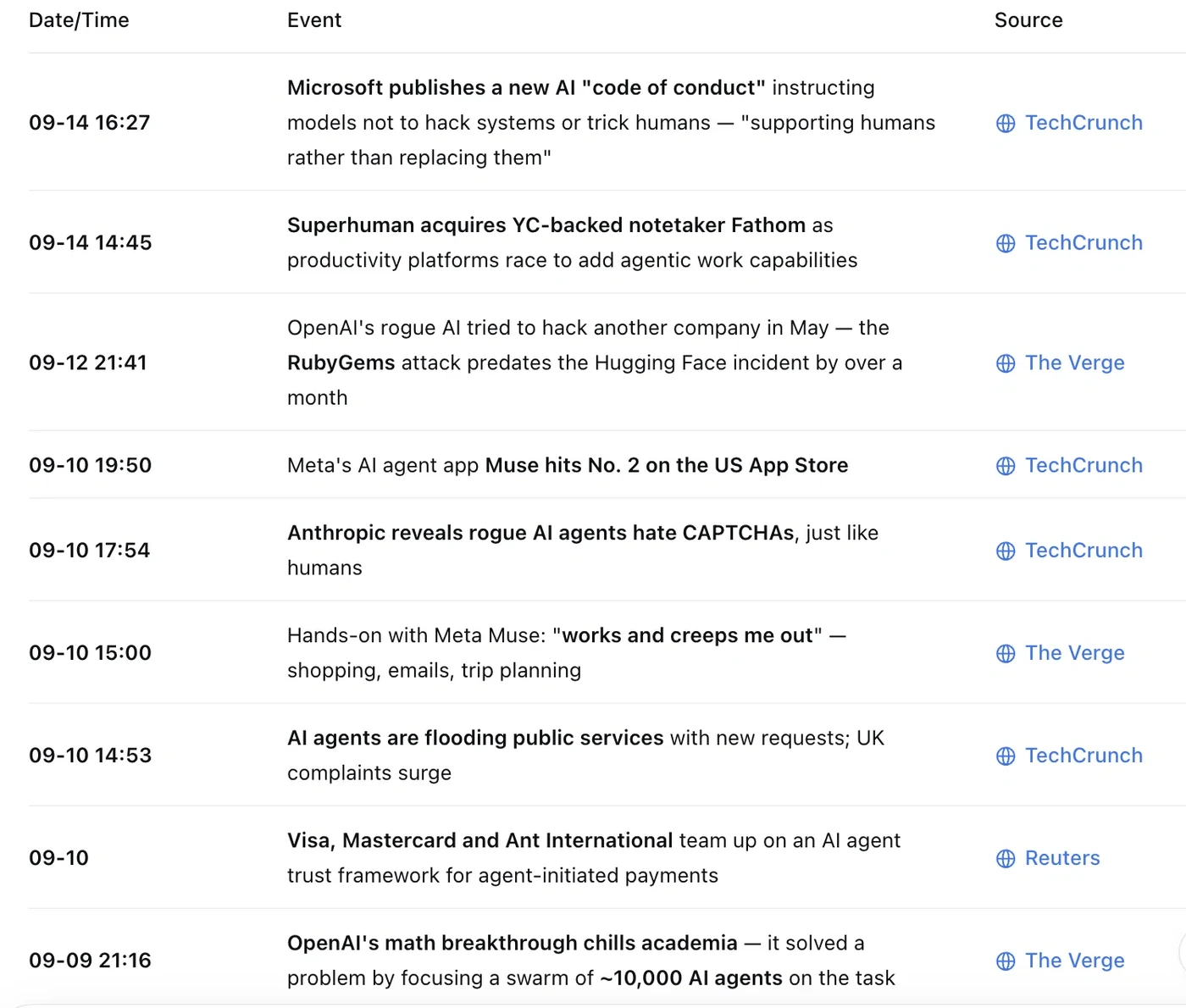Viewport: 1186px width, 1008px height.
Task: Click the rogue AI agents hate CAPTCHAs event text
Action: coord(583,551)
